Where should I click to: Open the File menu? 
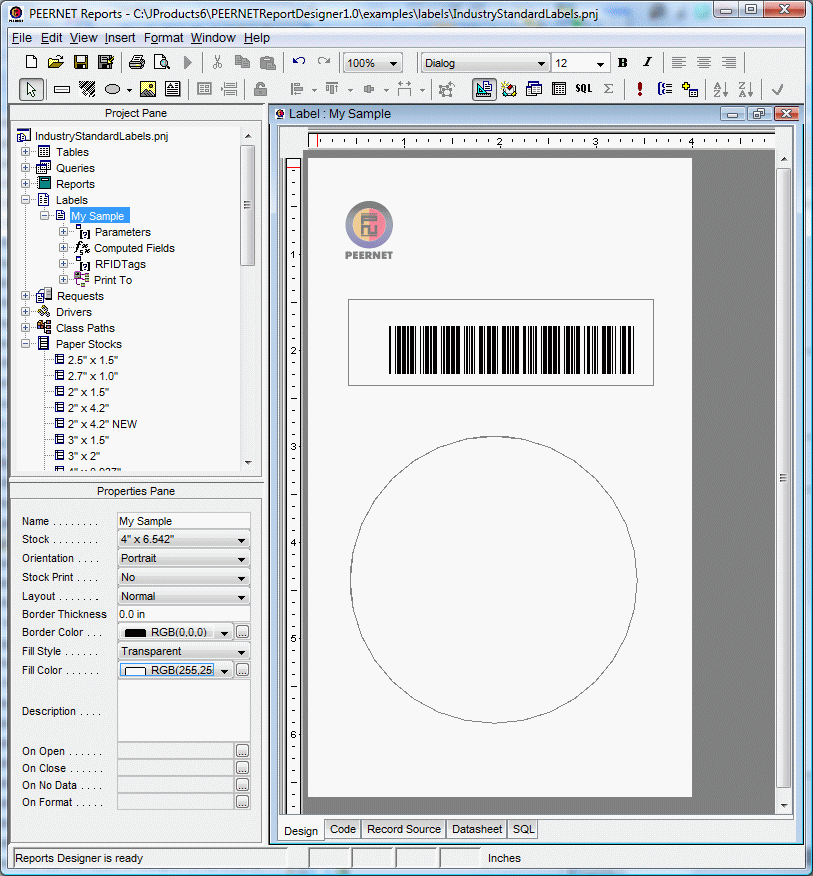coord(22,37)
